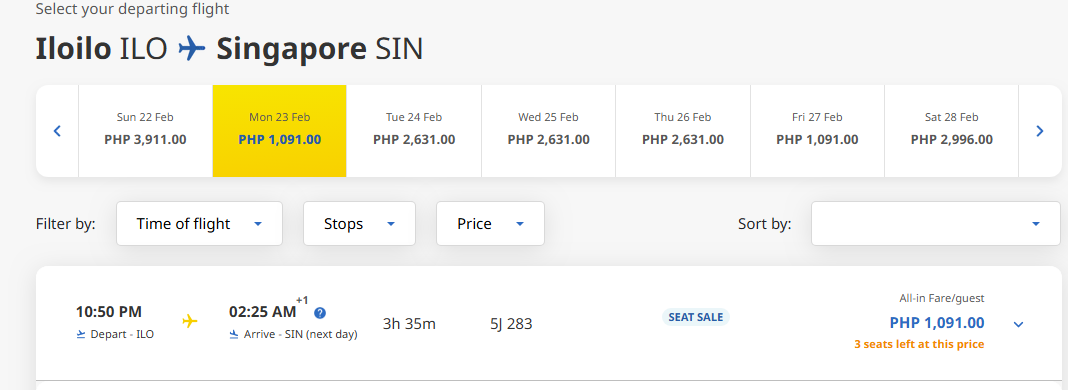Click the arrival plane icon near Arrive - SIN

point(234,334)
